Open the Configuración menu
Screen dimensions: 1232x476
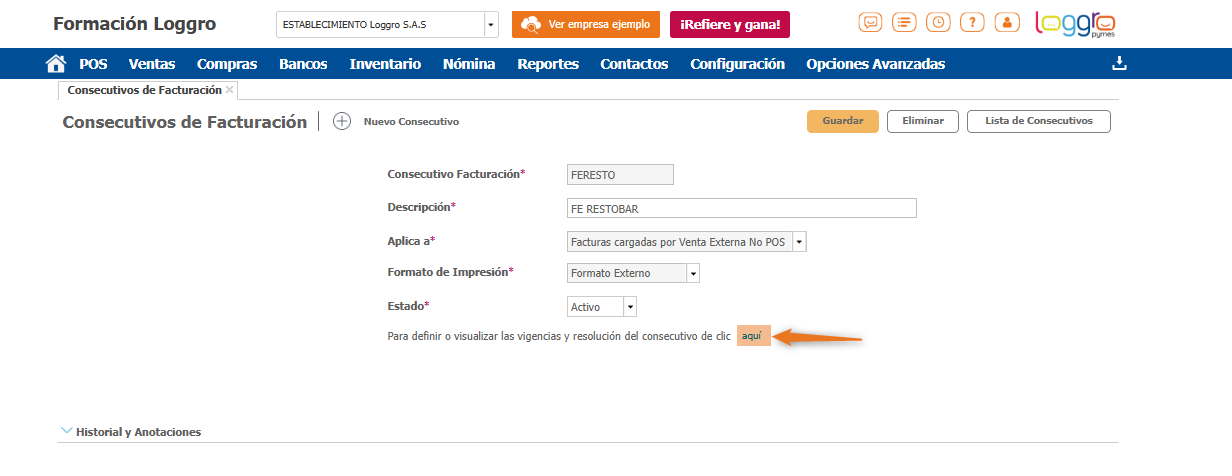tap(737, 64)
